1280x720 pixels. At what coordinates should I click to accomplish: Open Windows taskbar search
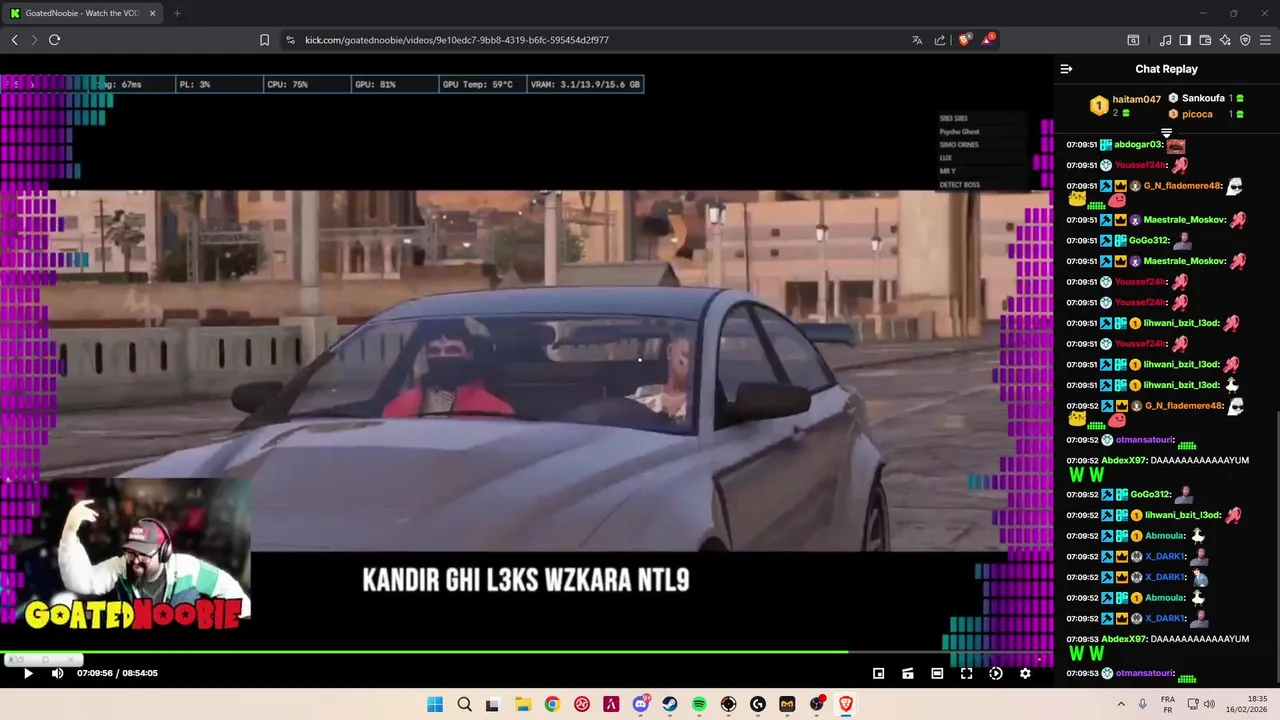[464, 704]
